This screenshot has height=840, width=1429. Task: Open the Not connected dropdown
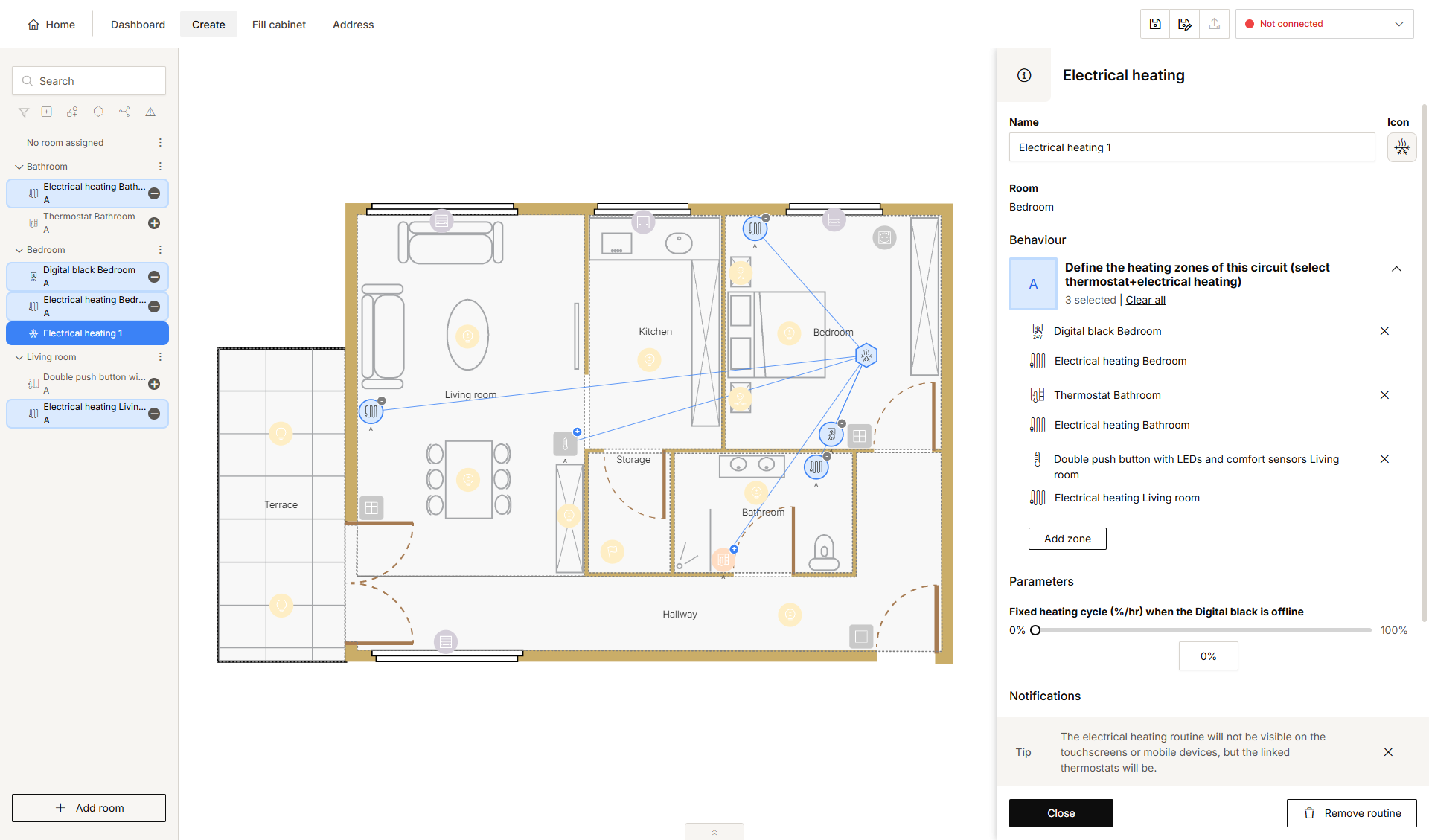[x=1324, y=24]
